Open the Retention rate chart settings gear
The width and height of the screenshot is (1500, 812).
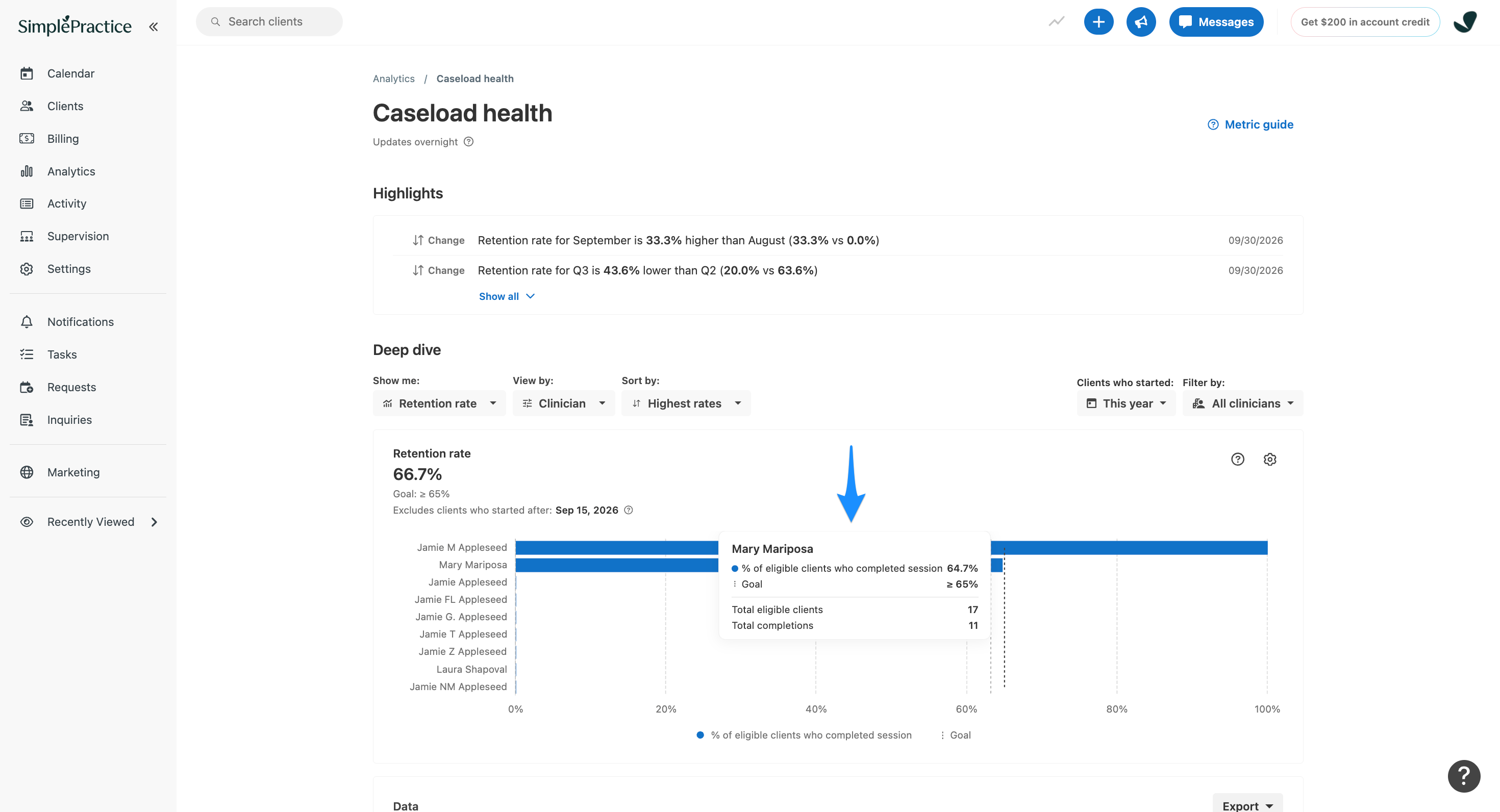pos(1270,459)
